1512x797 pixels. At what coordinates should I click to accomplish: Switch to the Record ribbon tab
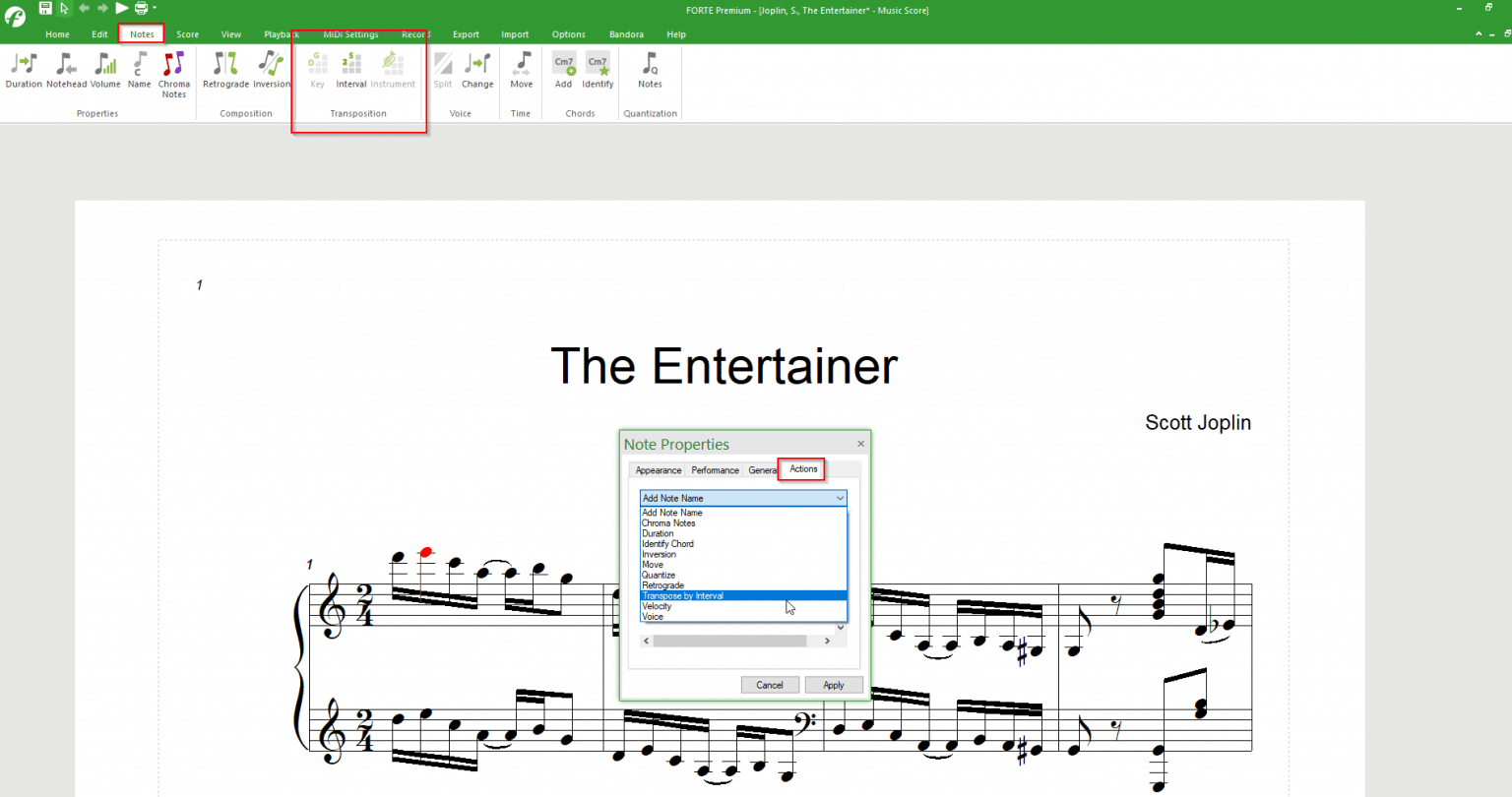(x=415, y=34)
